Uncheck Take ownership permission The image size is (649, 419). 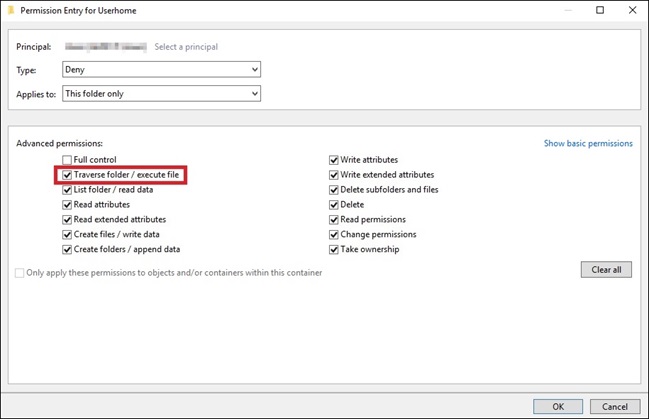tap(334, 249)
